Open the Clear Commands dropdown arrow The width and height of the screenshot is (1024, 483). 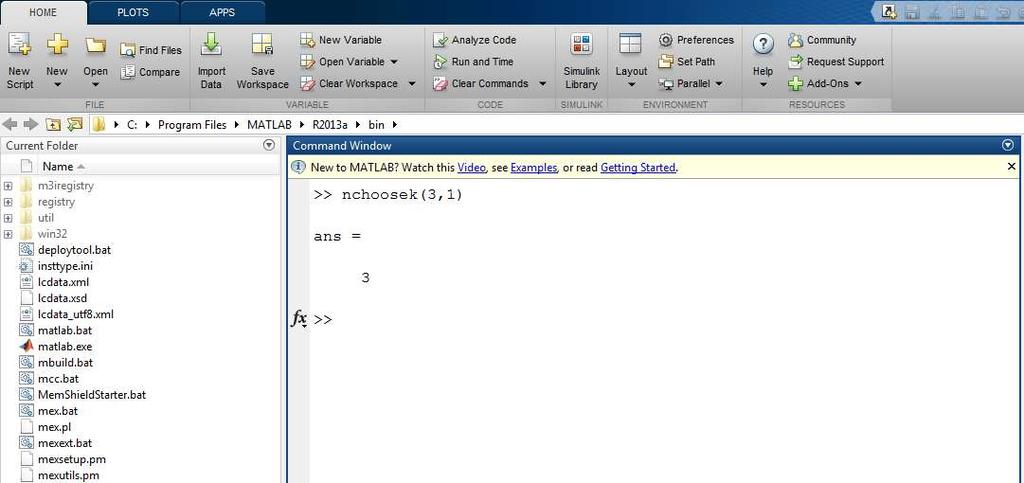coord(542,84)
